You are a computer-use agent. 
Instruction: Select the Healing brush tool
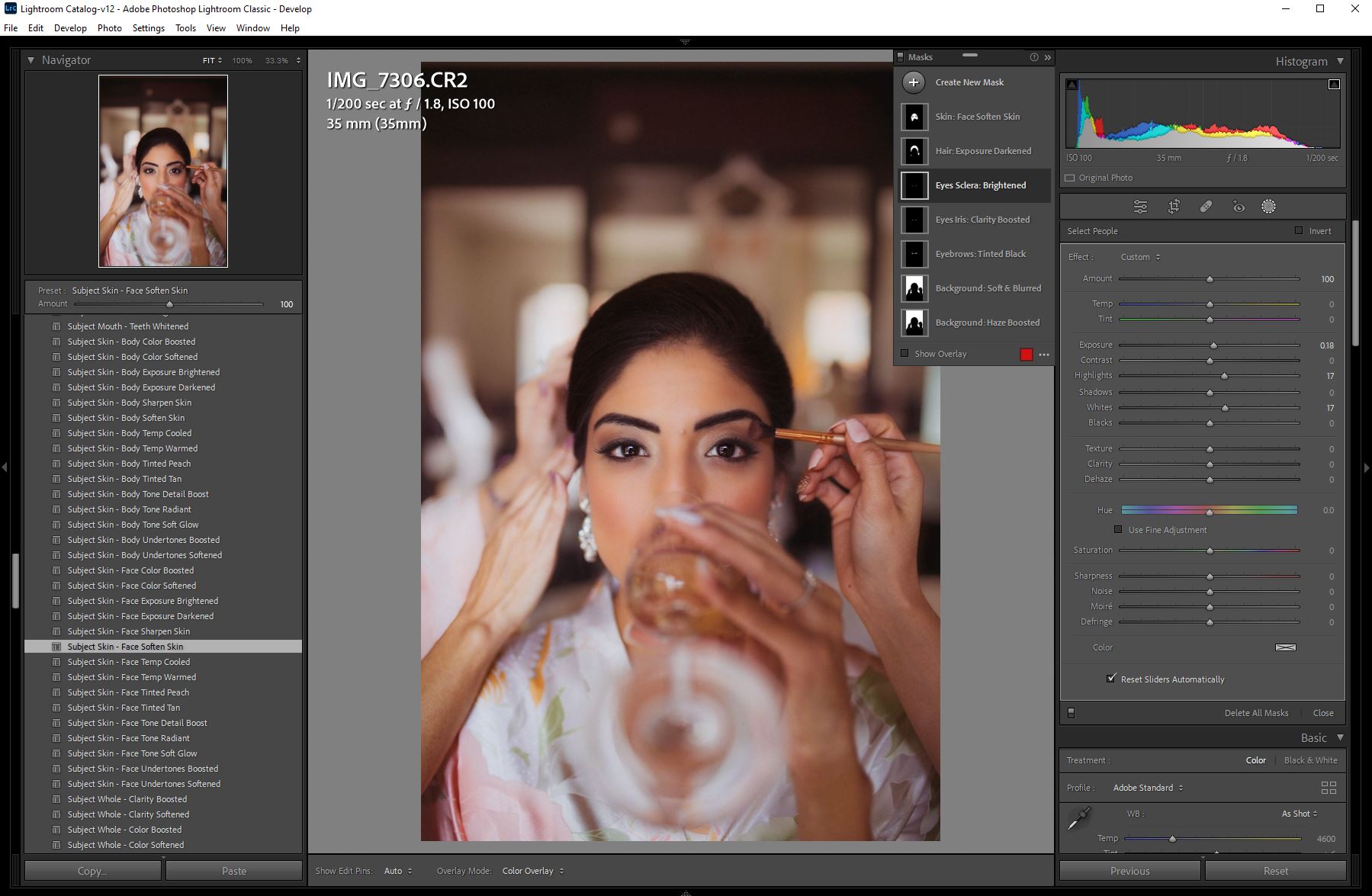(x=1206, y=207)
